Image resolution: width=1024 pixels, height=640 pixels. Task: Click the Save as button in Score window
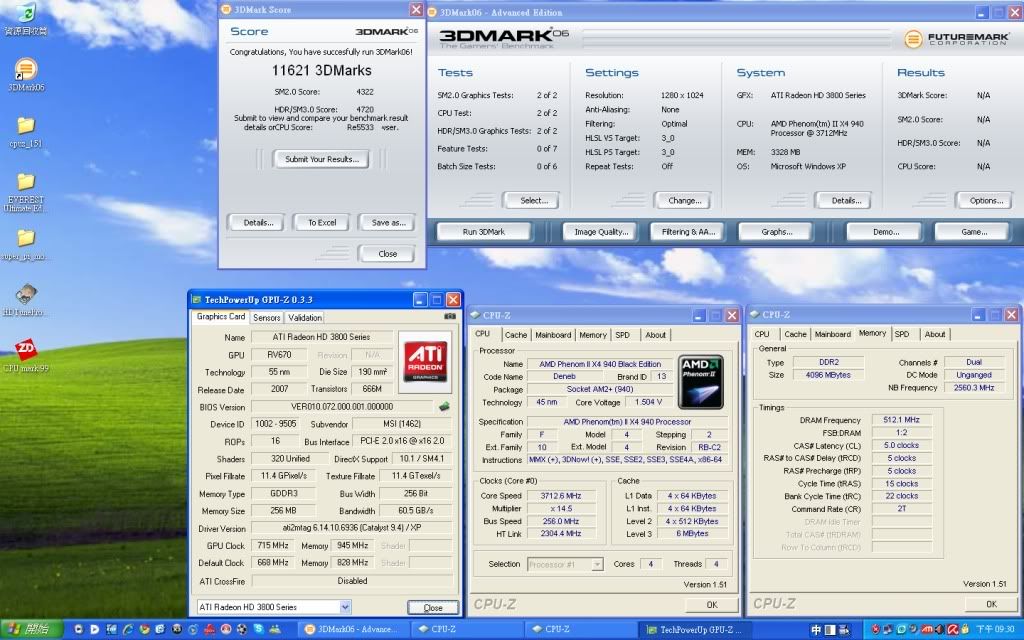[387, 223]
